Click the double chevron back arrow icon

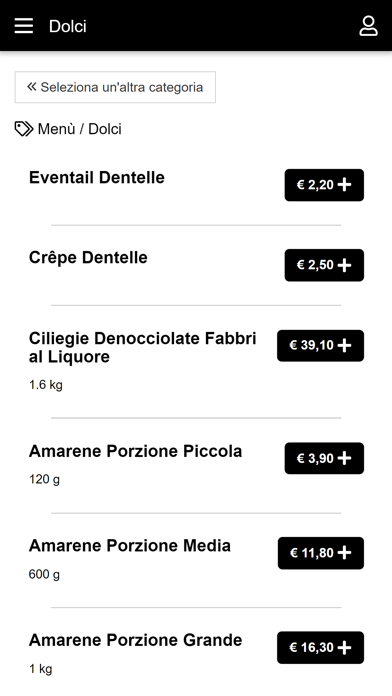[x=32, y=87]
